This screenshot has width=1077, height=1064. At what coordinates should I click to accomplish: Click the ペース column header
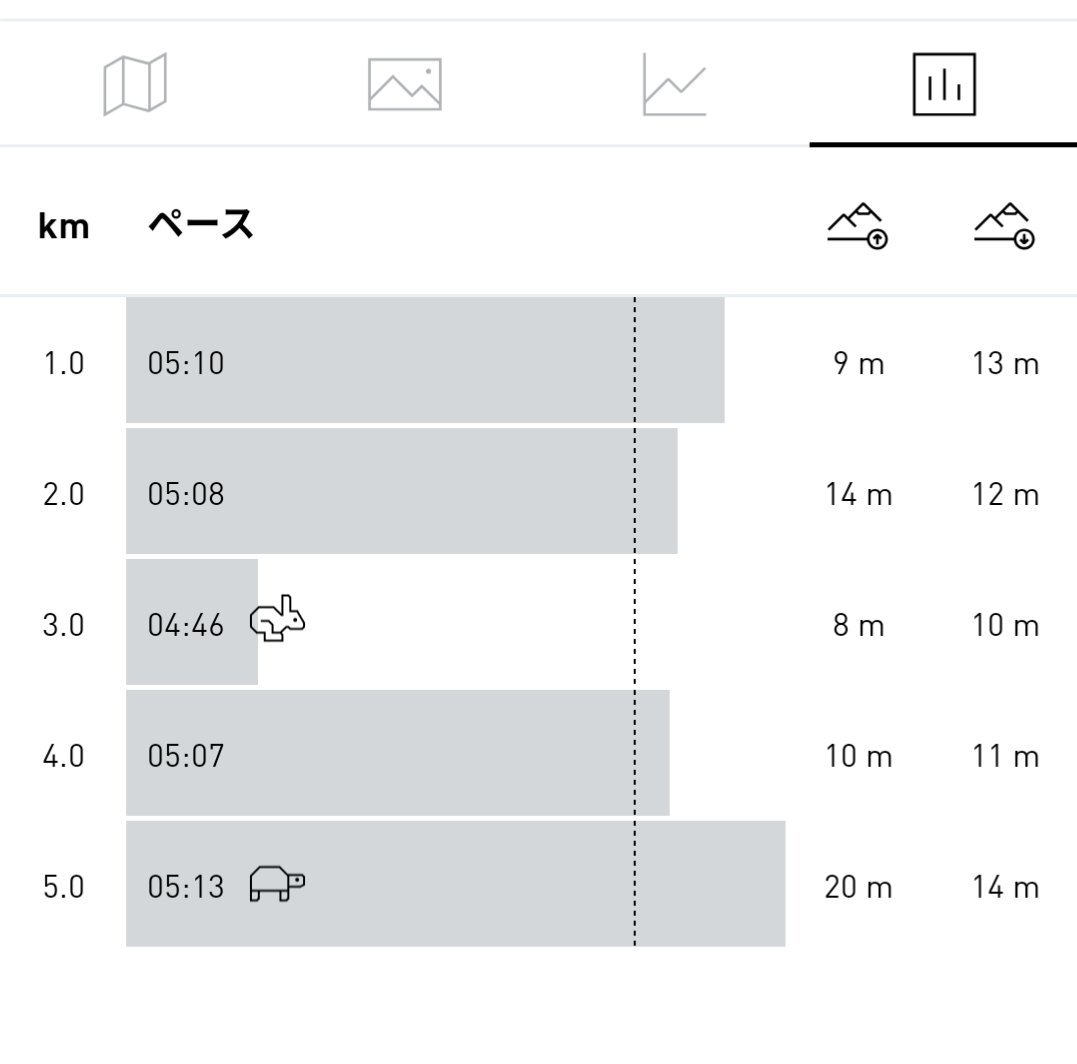click(201, 225)
